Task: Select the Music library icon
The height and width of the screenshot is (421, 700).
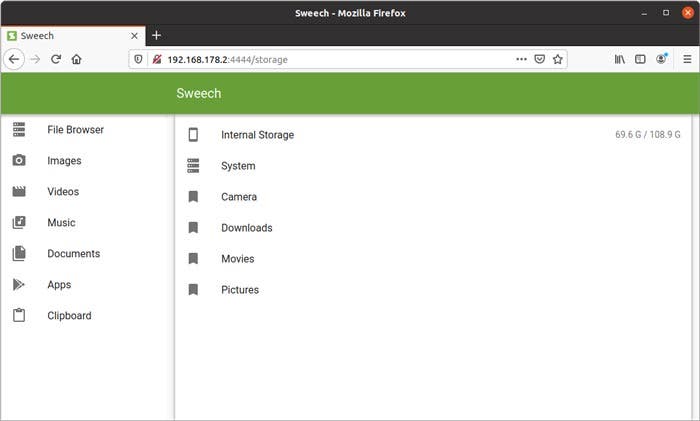Action: click(x=19, y=222)
